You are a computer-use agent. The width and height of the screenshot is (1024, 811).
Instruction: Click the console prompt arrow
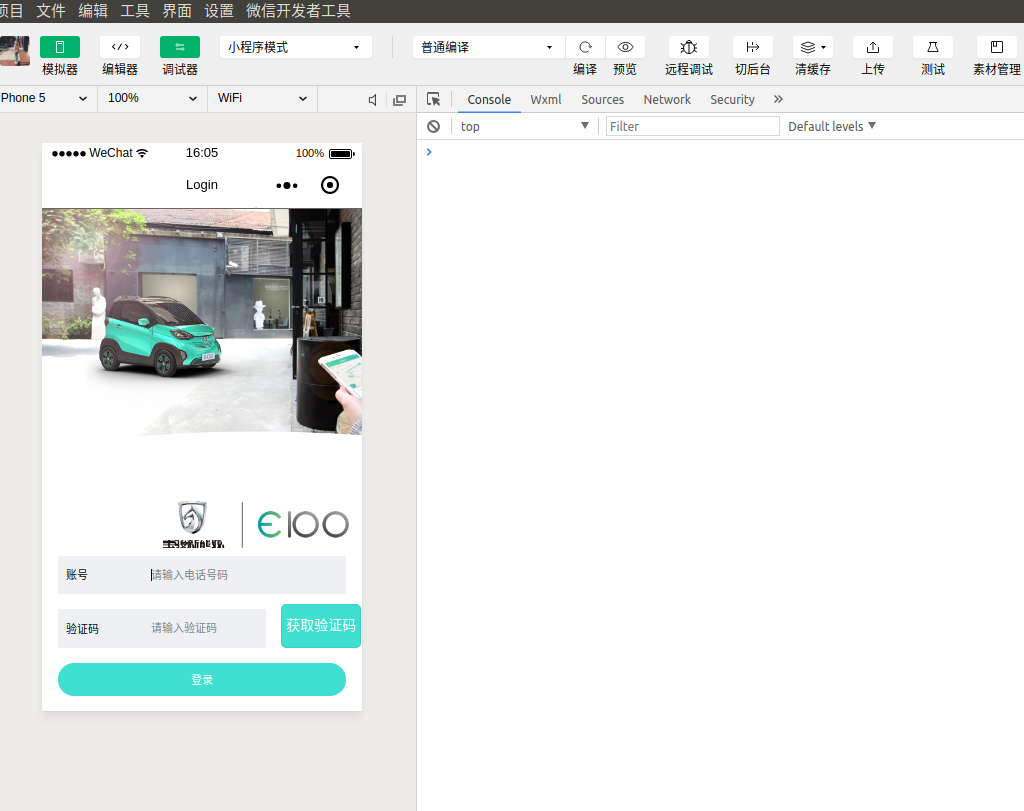429,152
